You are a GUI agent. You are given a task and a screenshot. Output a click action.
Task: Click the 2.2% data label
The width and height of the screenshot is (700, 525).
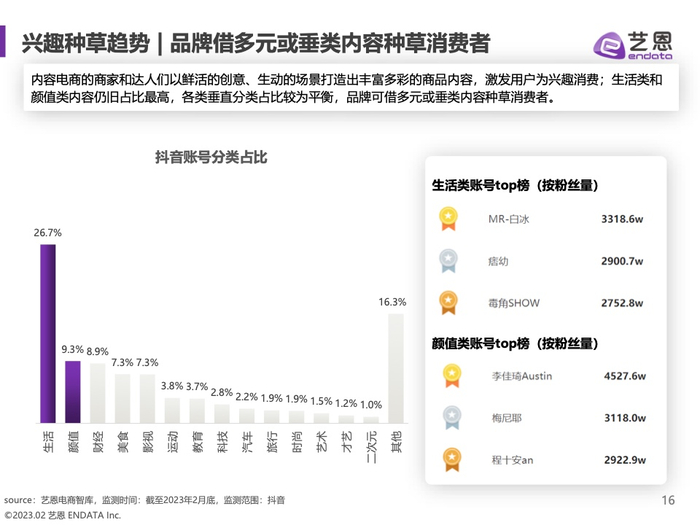point(246,397)
